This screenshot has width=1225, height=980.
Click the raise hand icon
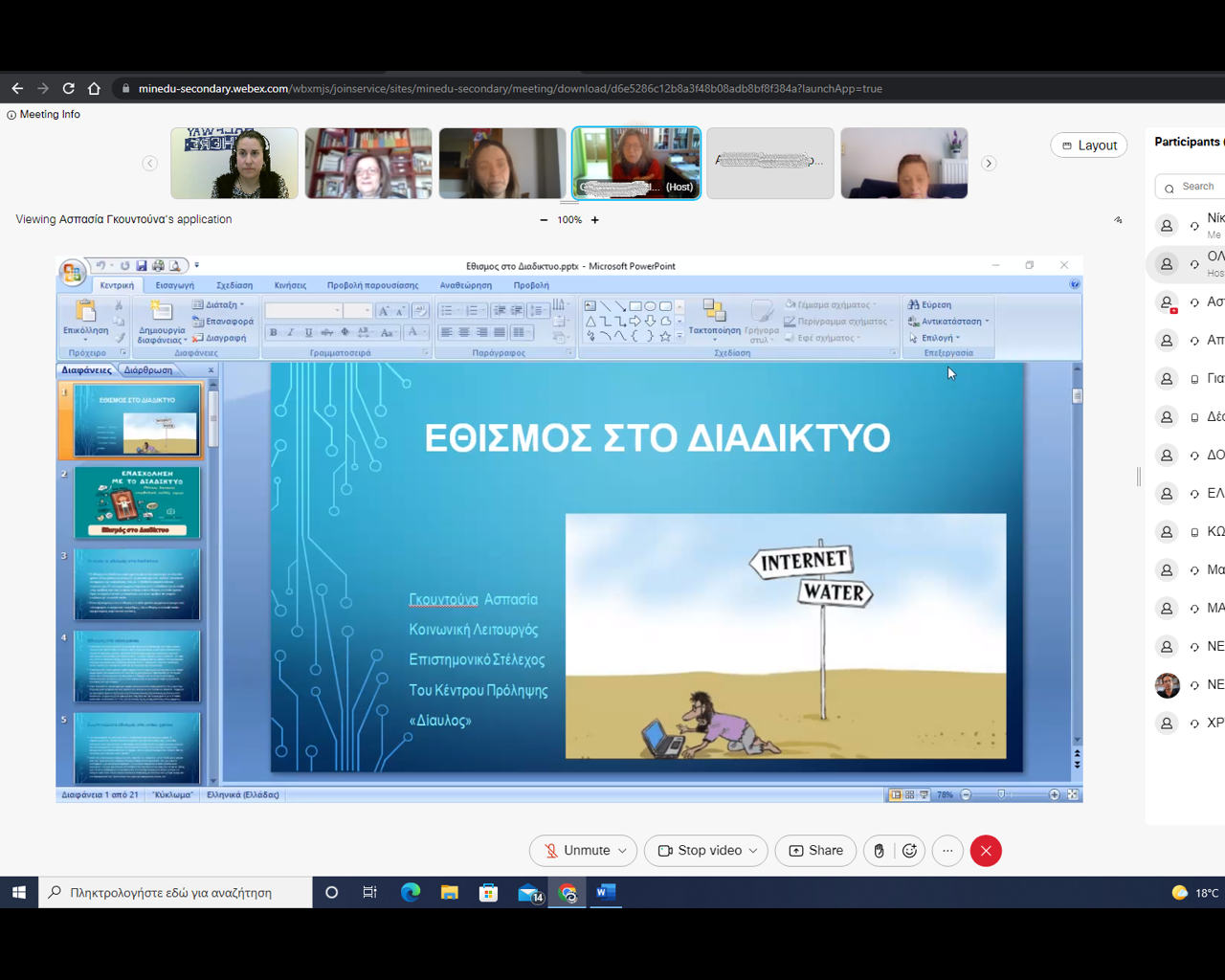tap(879, 851)
